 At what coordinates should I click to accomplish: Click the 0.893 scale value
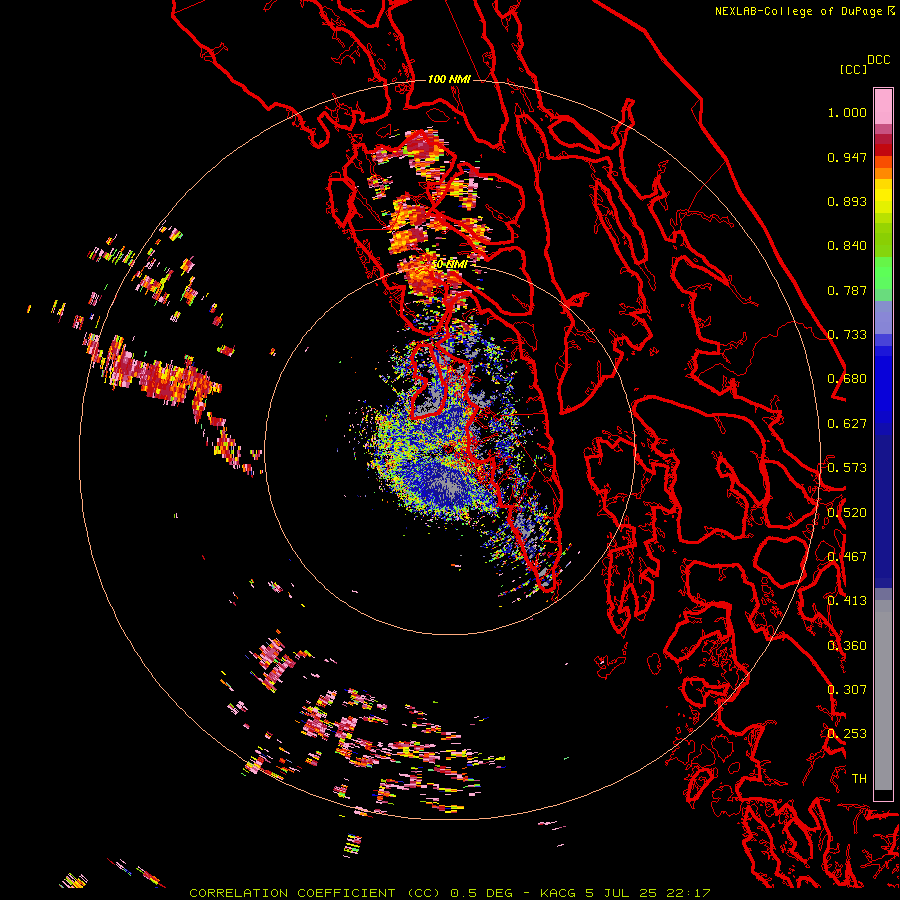click(847, 201)
